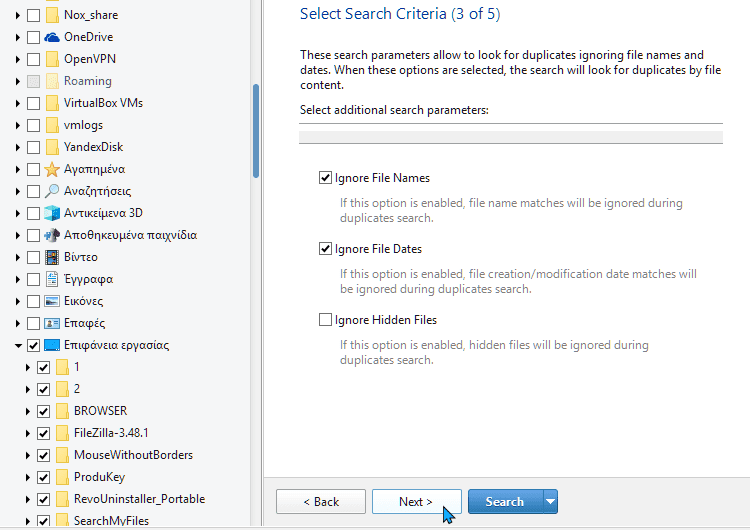Collapse the Επιφάνεια εργασίας tree node

click(18, 345)
